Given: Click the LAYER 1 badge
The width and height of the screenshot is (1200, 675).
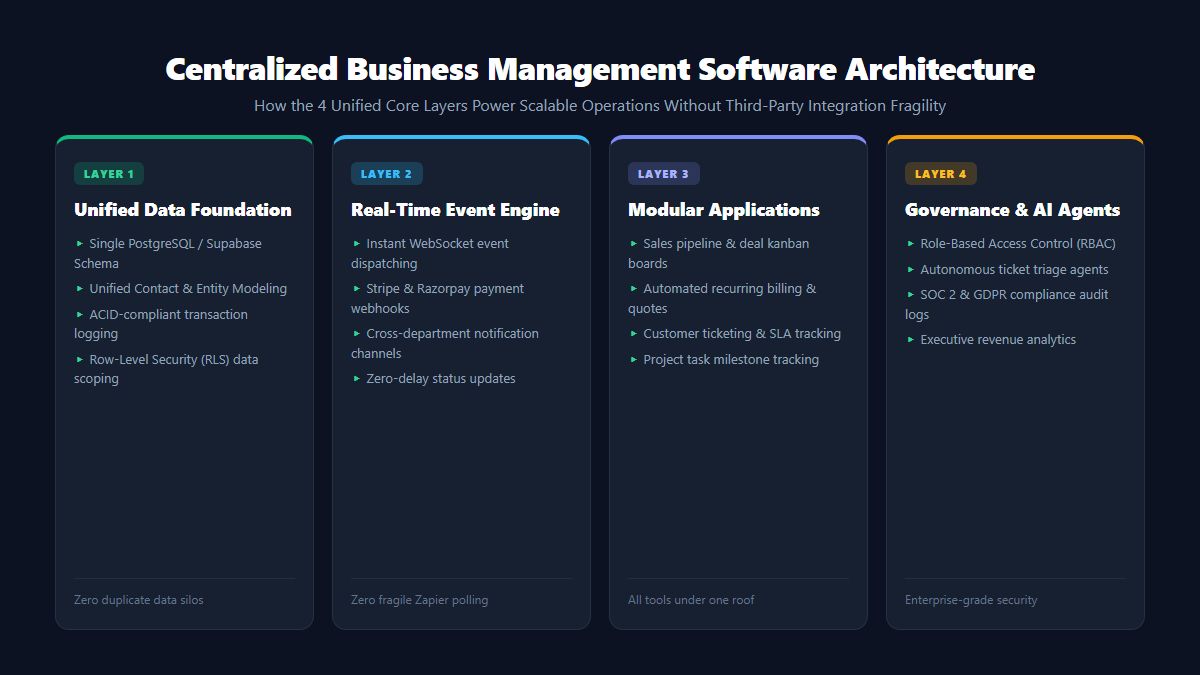Looking at the screenshot, I should [x=109, y=174].
